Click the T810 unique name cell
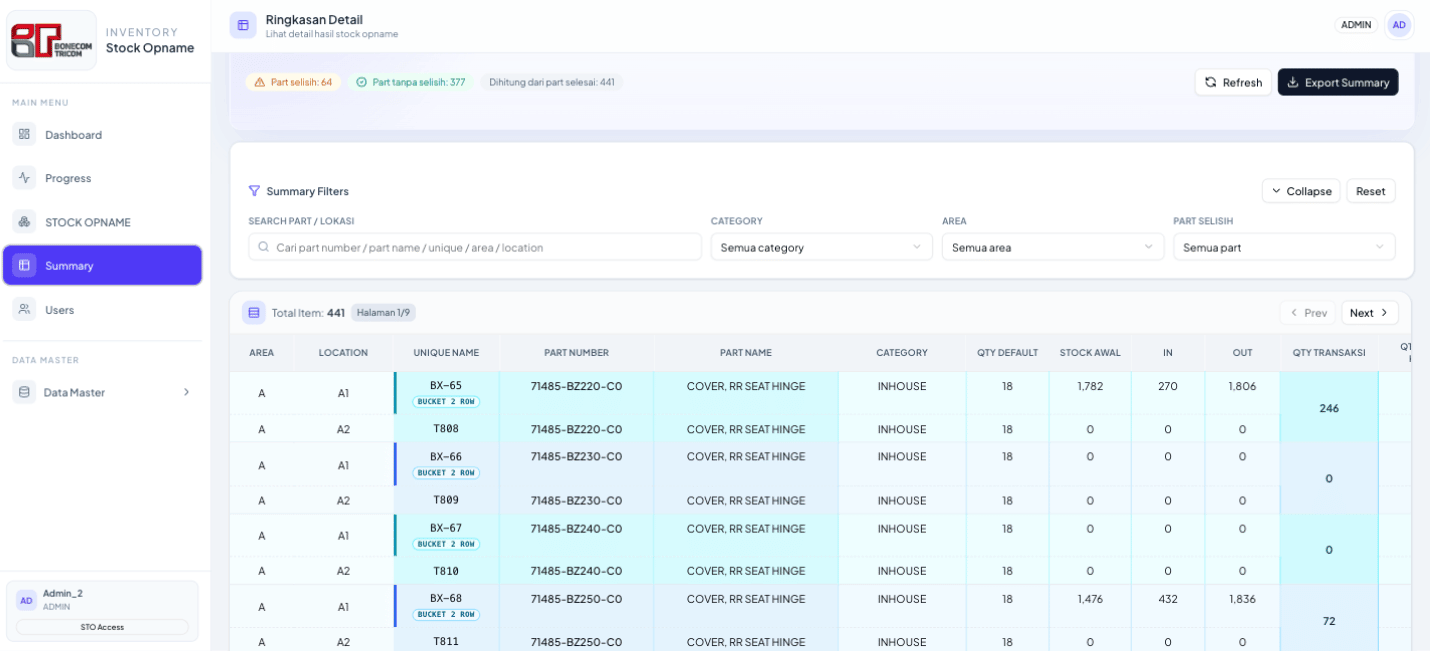The image size is (1430, 651). pyautogui.click(x=446, y=571)
